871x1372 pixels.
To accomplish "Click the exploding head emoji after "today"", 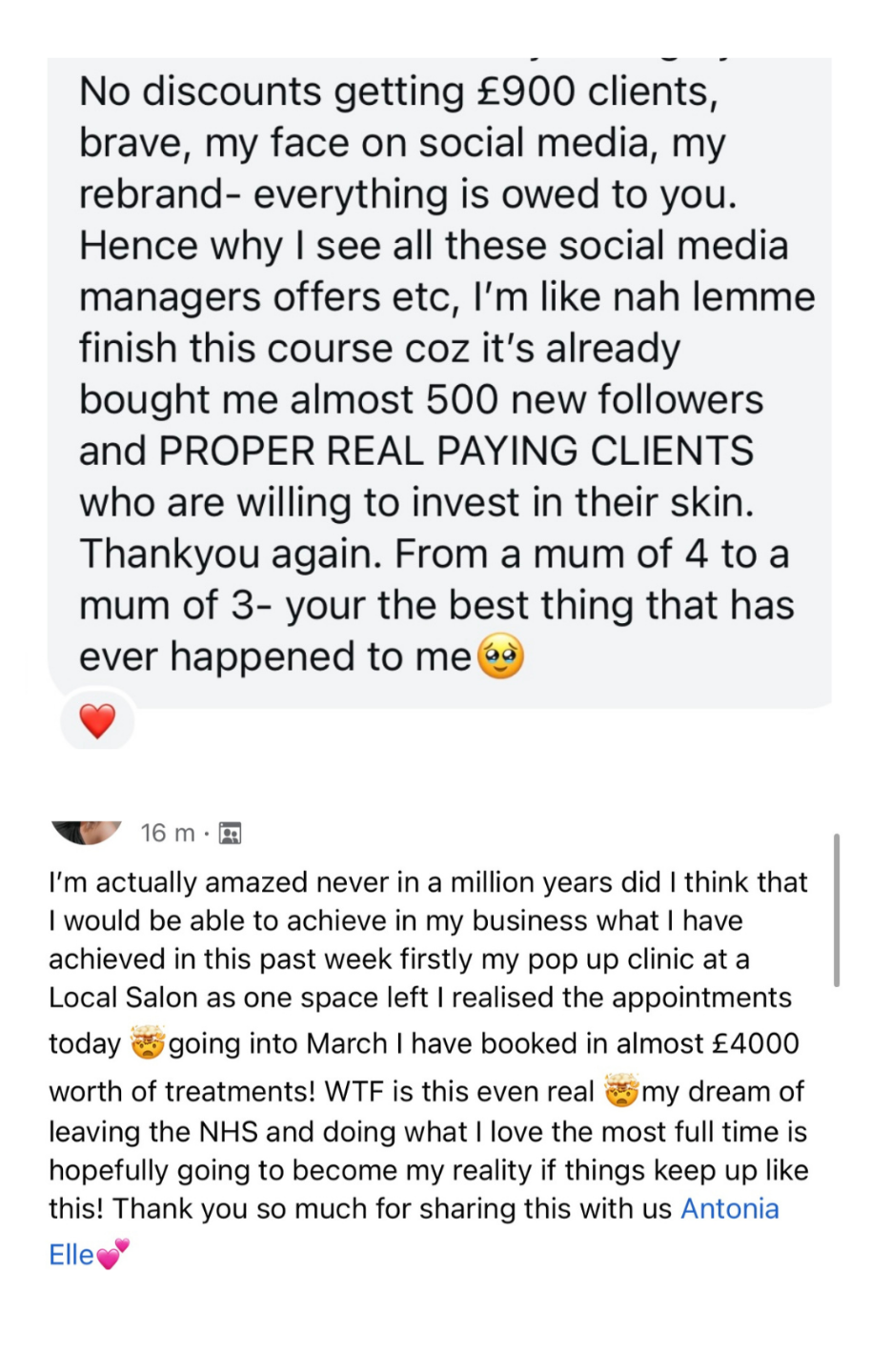I will (148, 1044).
